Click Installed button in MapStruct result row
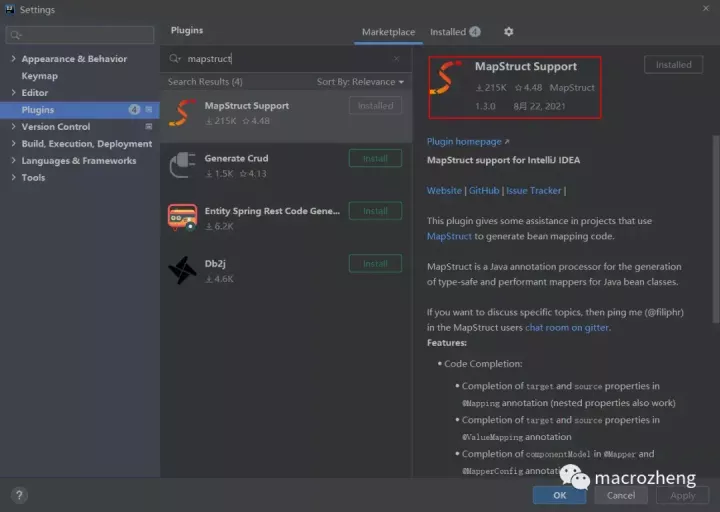Image resolution: width=720 pixels, height=512 pixels. [375, 106]
